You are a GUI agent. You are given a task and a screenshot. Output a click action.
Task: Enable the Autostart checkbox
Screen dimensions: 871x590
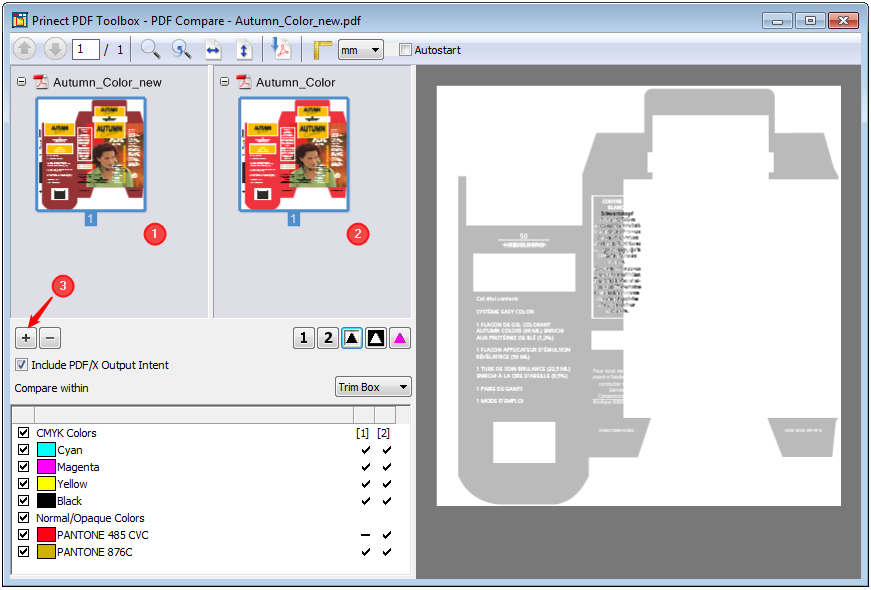(405, 50)
